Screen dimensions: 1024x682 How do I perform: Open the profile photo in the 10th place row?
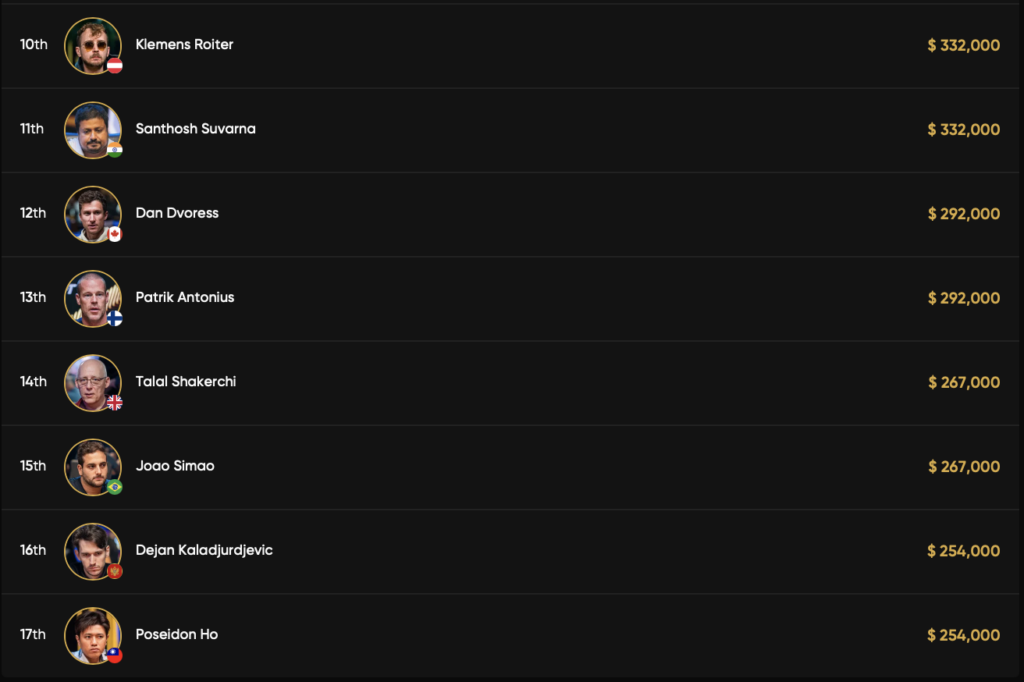click(x=92, y=45)
